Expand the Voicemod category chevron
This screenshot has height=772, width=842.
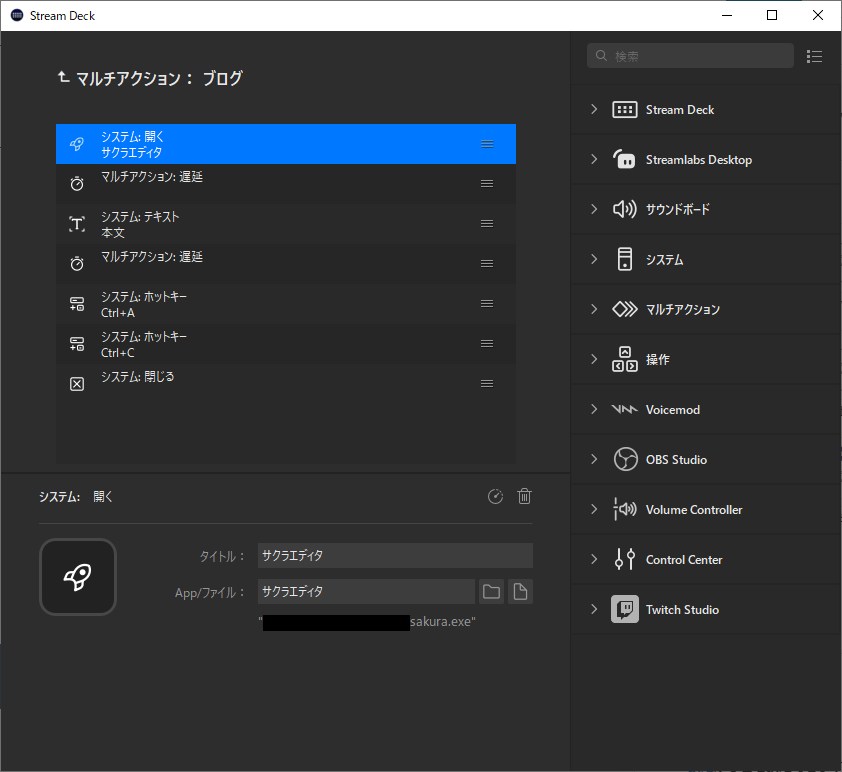pos(594,409)
